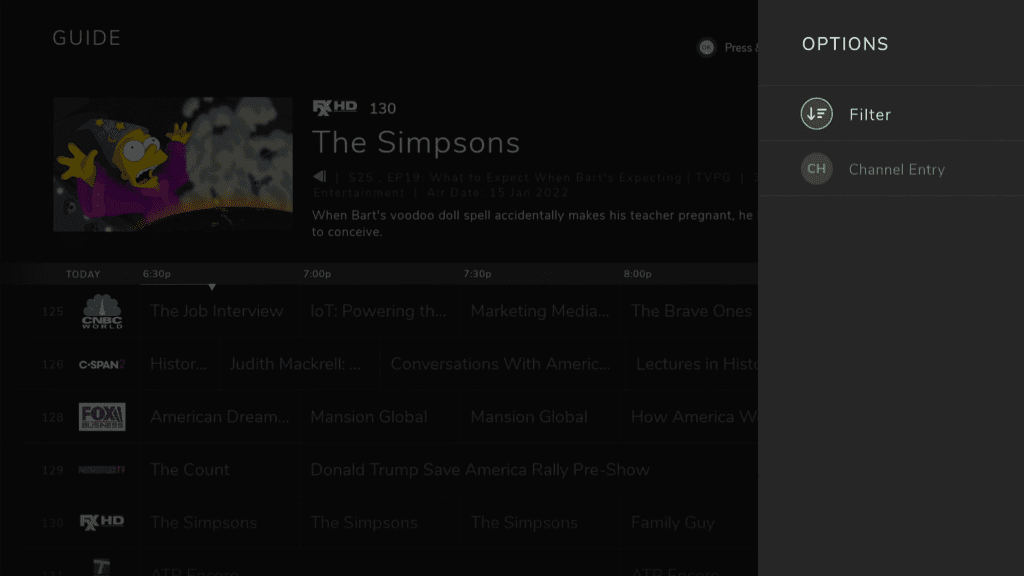Click the FX HD logo in guide row
The width and height of the screenshot is (1024, 576).
pyautogui.click(x=102, y=522)
